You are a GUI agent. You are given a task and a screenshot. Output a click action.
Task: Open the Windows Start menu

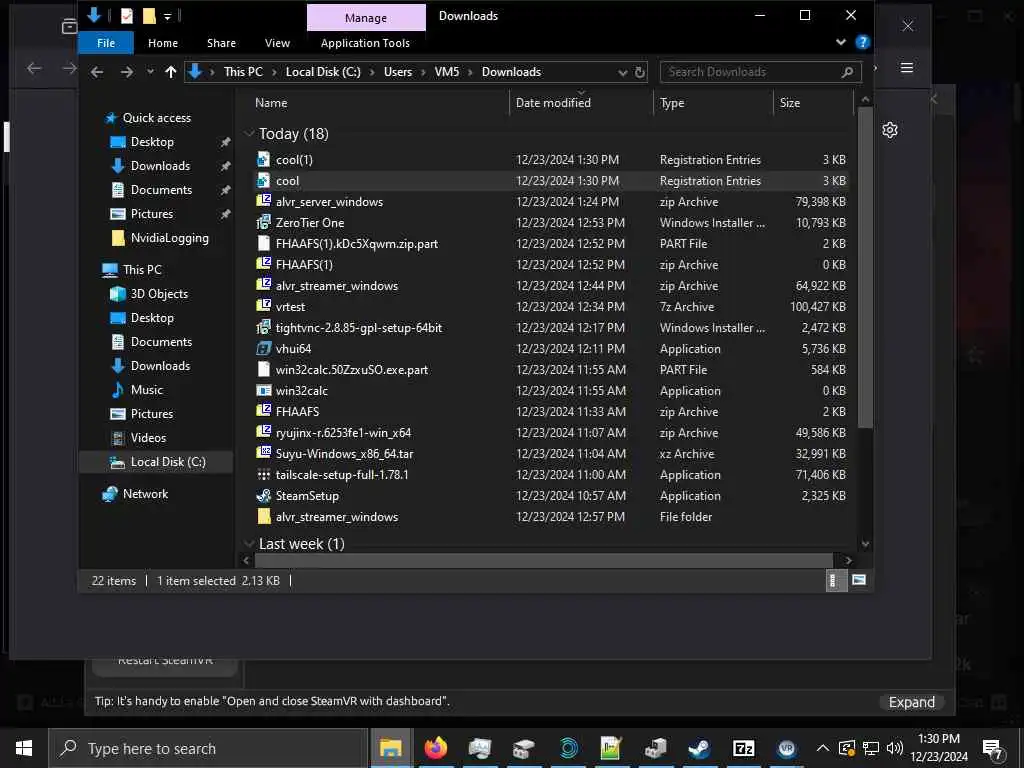24,748
